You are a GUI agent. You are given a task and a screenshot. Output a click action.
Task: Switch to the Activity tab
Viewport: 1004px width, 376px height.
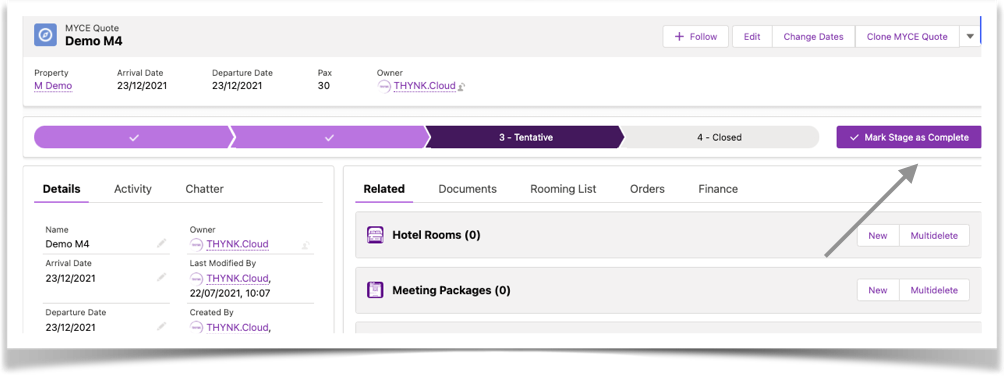tap(133, 189)
